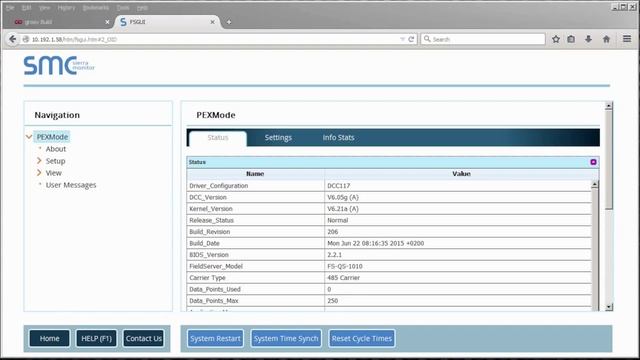Select the Data_Points_Max row name
Image resolution: width=640 pixels, height=360 pixels.
point(214,300)
